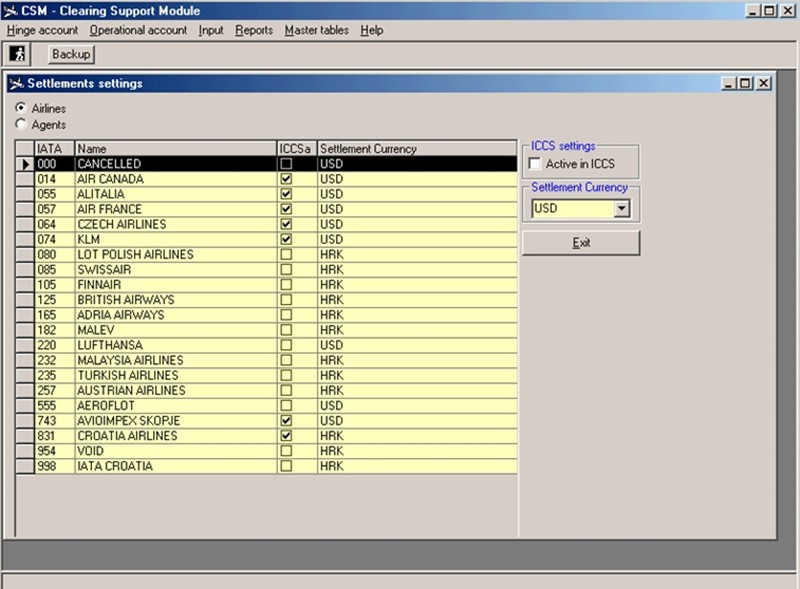
Task: Toggle ICCS checkbox for CROATIA AIRLINES
Action: coord(286,435)
